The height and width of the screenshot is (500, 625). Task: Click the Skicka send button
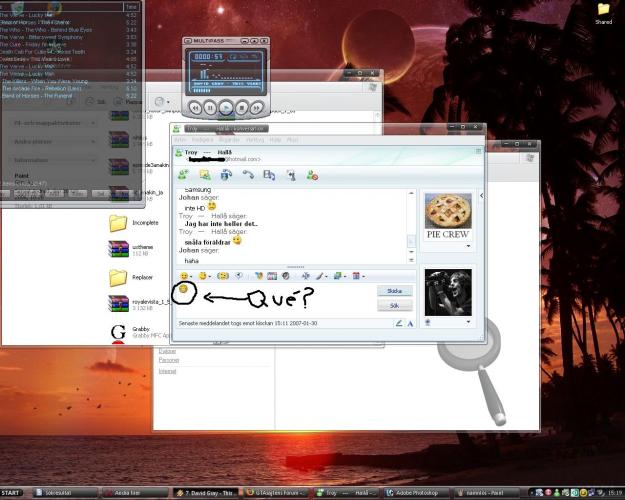click(x=393, y=290)
